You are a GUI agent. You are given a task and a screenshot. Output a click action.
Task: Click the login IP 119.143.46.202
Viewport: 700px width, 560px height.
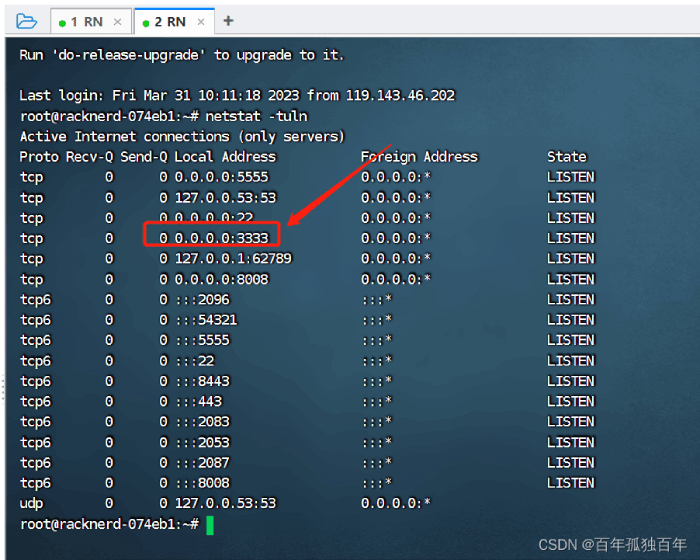400,95
